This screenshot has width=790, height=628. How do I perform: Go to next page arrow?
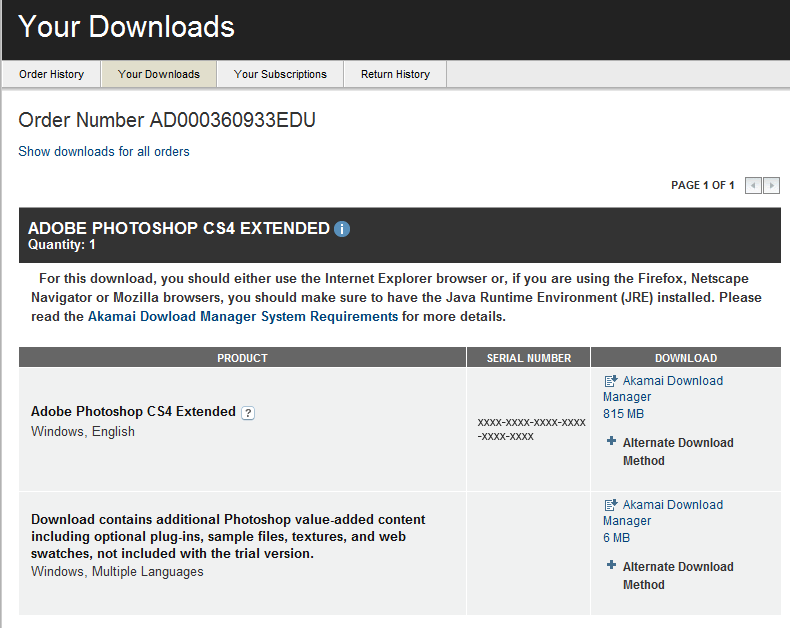pos(771,185)
